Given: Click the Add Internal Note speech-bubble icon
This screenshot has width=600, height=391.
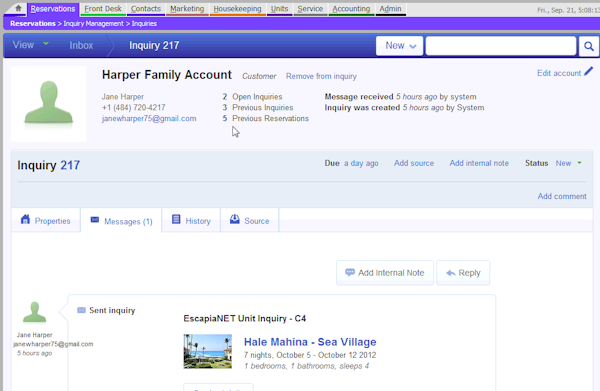Looking at the screenshot, I should coord(350,272).
